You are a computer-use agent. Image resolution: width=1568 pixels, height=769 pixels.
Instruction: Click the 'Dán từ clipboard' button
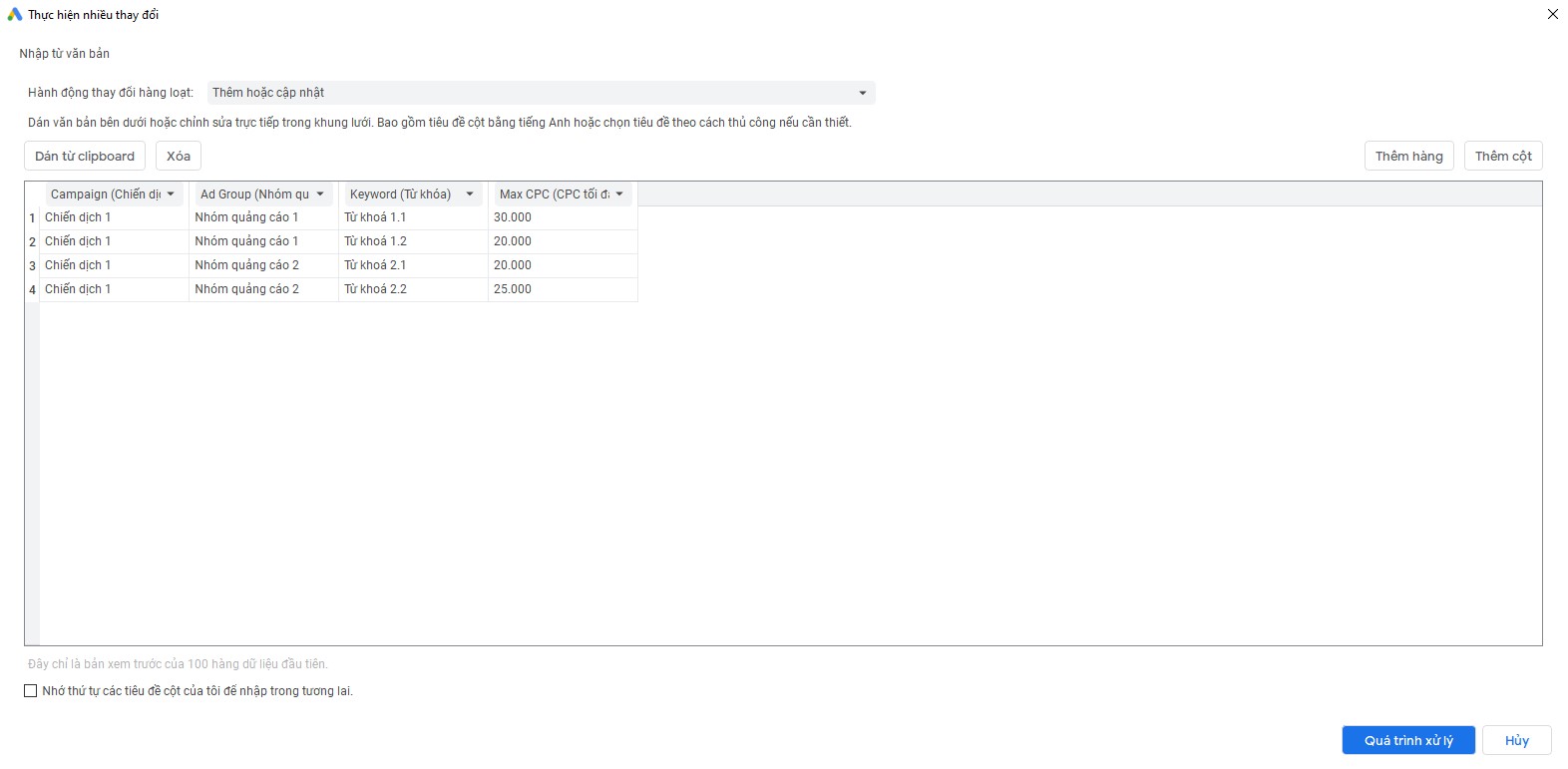pyautogui.click(x=85, y=157)
